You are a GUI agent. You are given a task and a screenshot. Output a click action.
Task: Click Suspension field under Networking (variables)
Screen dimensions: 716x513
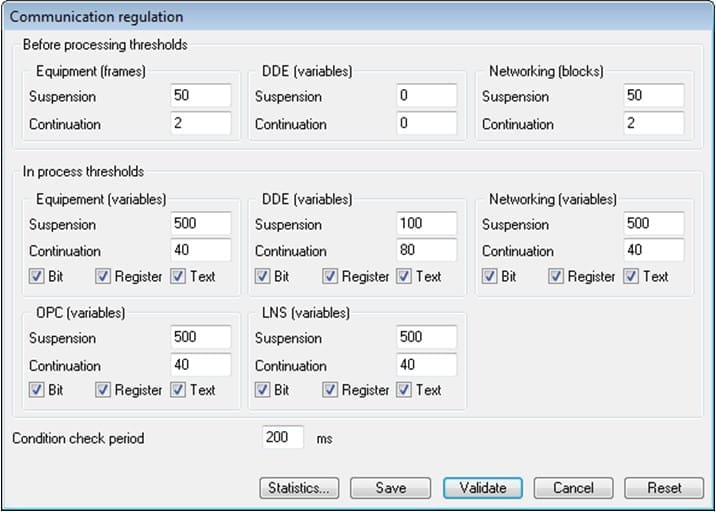[x=653, y=223]
